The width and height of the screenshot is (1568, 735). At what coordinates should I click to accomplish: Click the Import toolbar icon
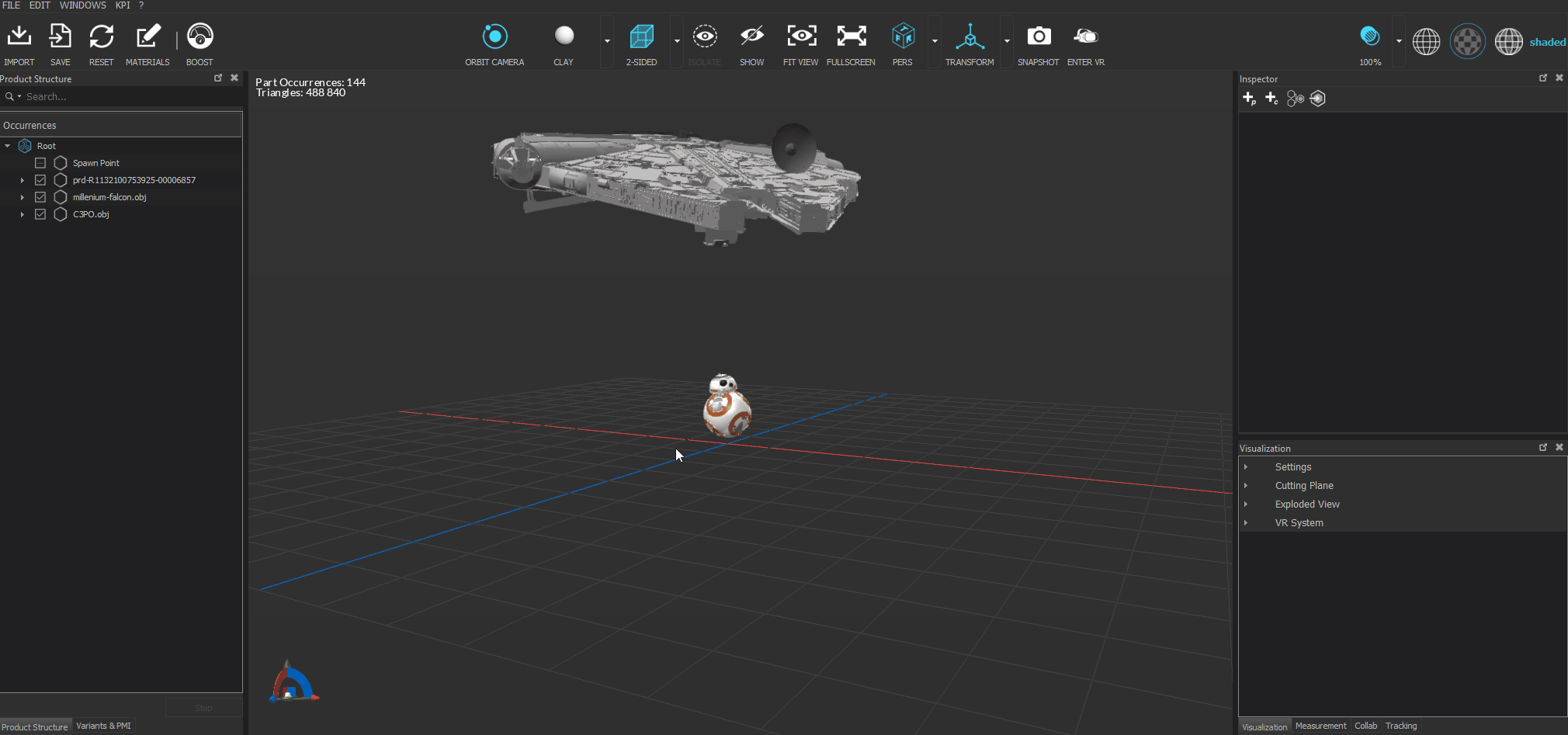[19, 36]
